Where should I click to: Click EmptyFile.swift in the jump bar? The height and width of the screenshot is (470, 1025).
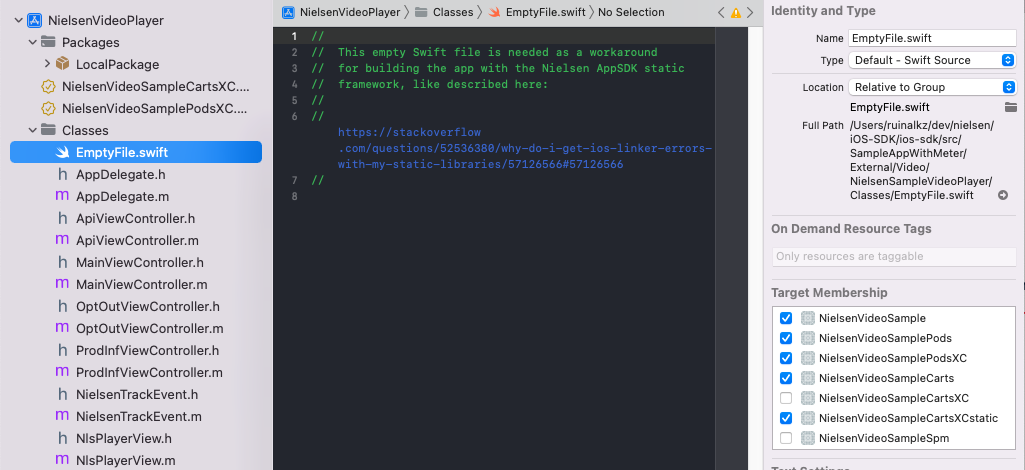(x=546, y=12)
